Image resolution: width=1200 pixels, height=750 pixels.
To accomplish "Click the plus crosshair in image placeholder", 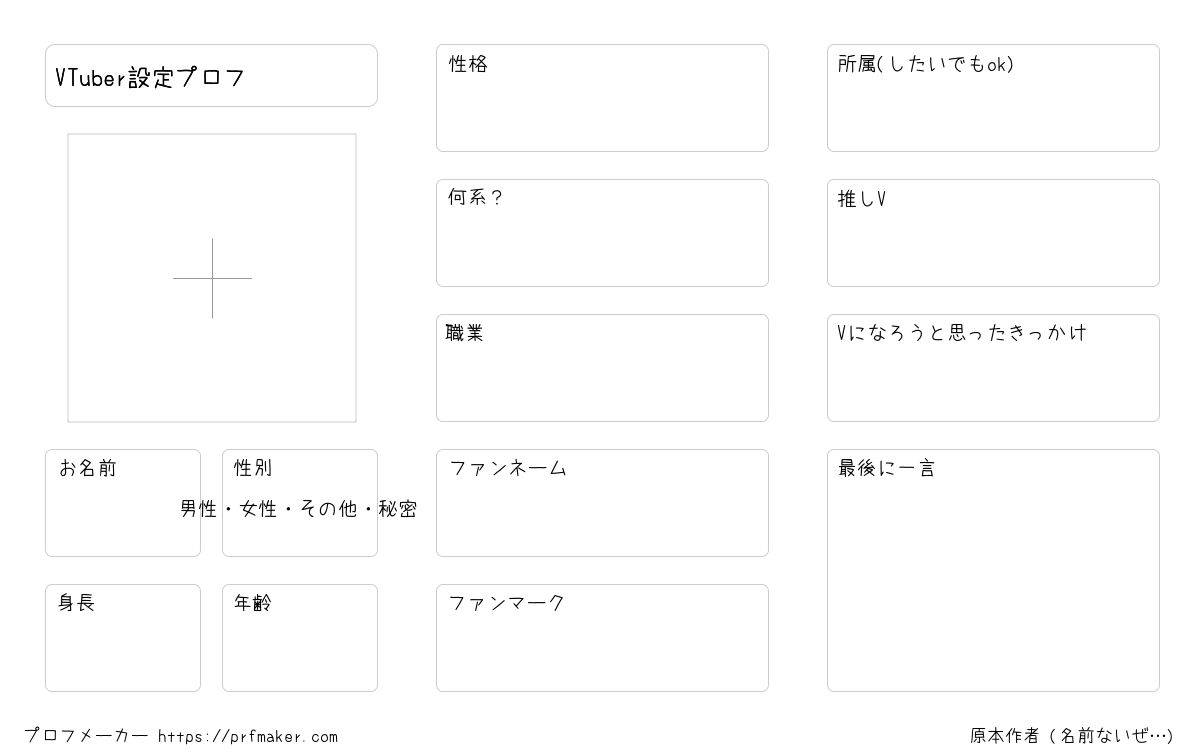I will (212, 278).
